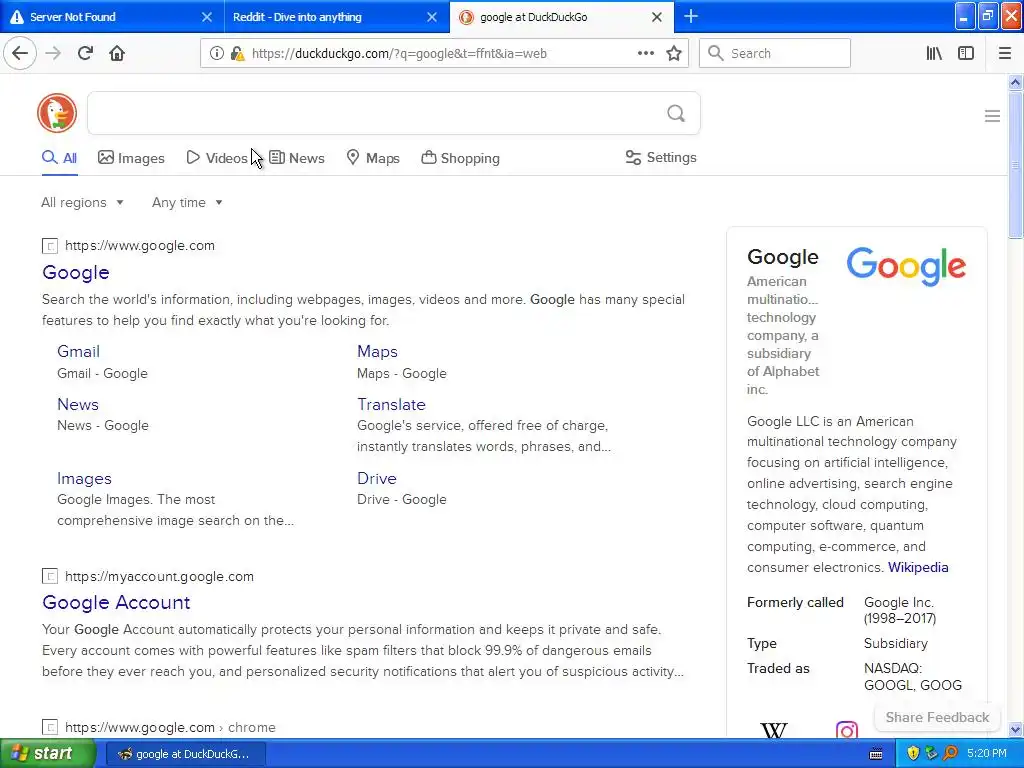Image resolution: width=1024 pixels, height=768 pixels.
Task: Open the Translate sitelink
Action: pyautogui.click(x=391, y=404)
